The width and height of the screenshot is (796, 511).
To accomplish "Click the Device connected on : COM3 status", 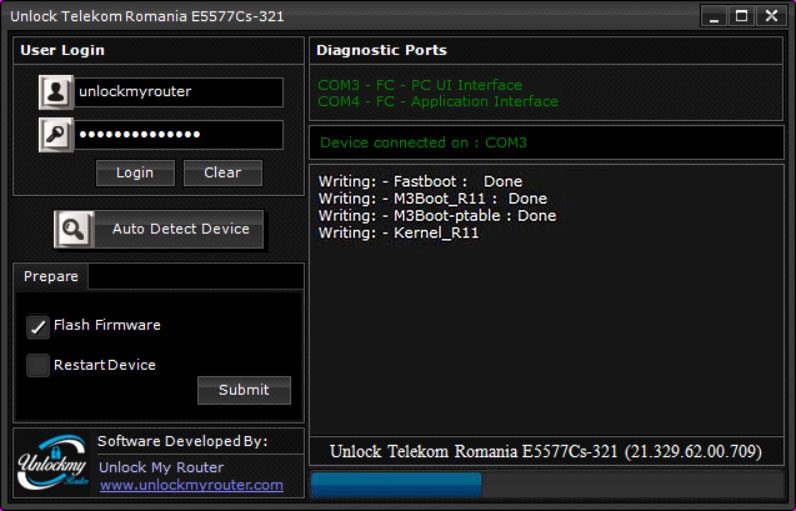I will tap(423, 143).
